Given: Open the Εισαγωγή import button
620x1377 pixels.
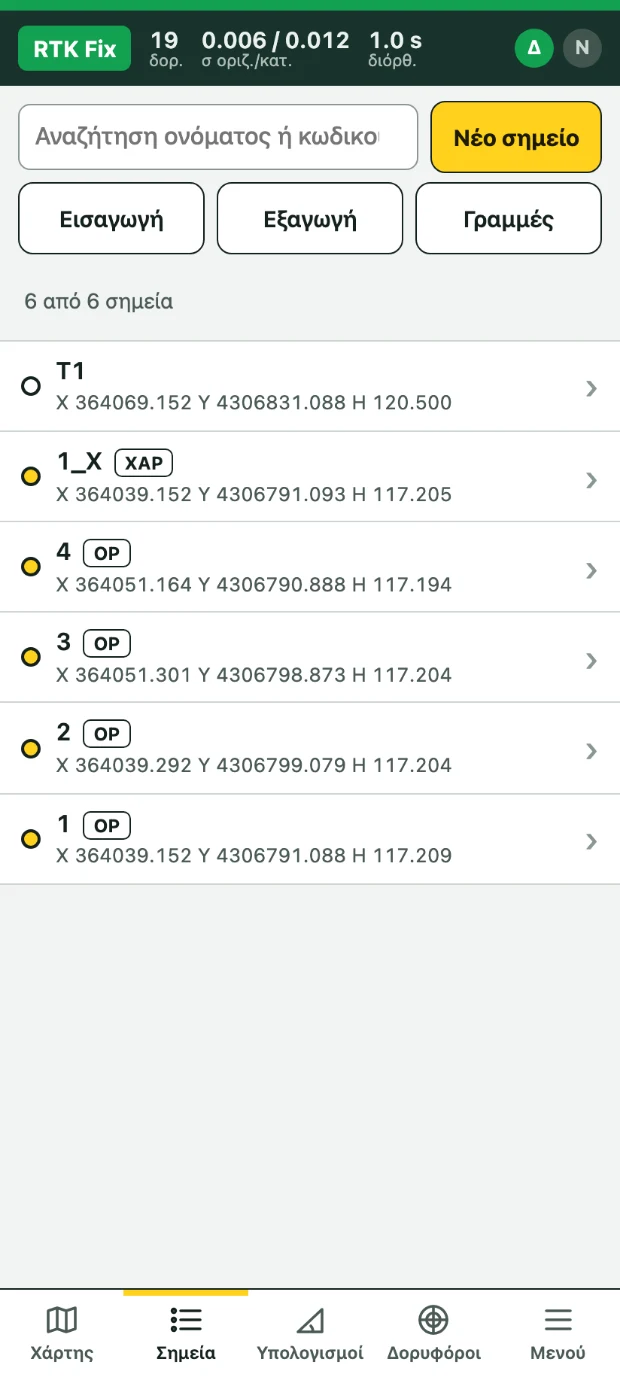Looking at the screenshot, I should coord(111,219).
